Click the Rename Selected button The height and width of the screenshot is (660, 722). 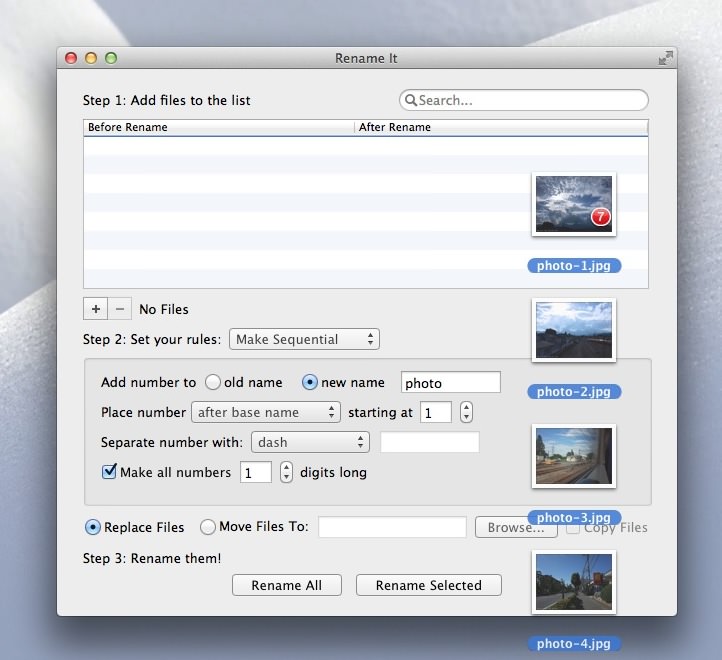[x=429, y=585]
